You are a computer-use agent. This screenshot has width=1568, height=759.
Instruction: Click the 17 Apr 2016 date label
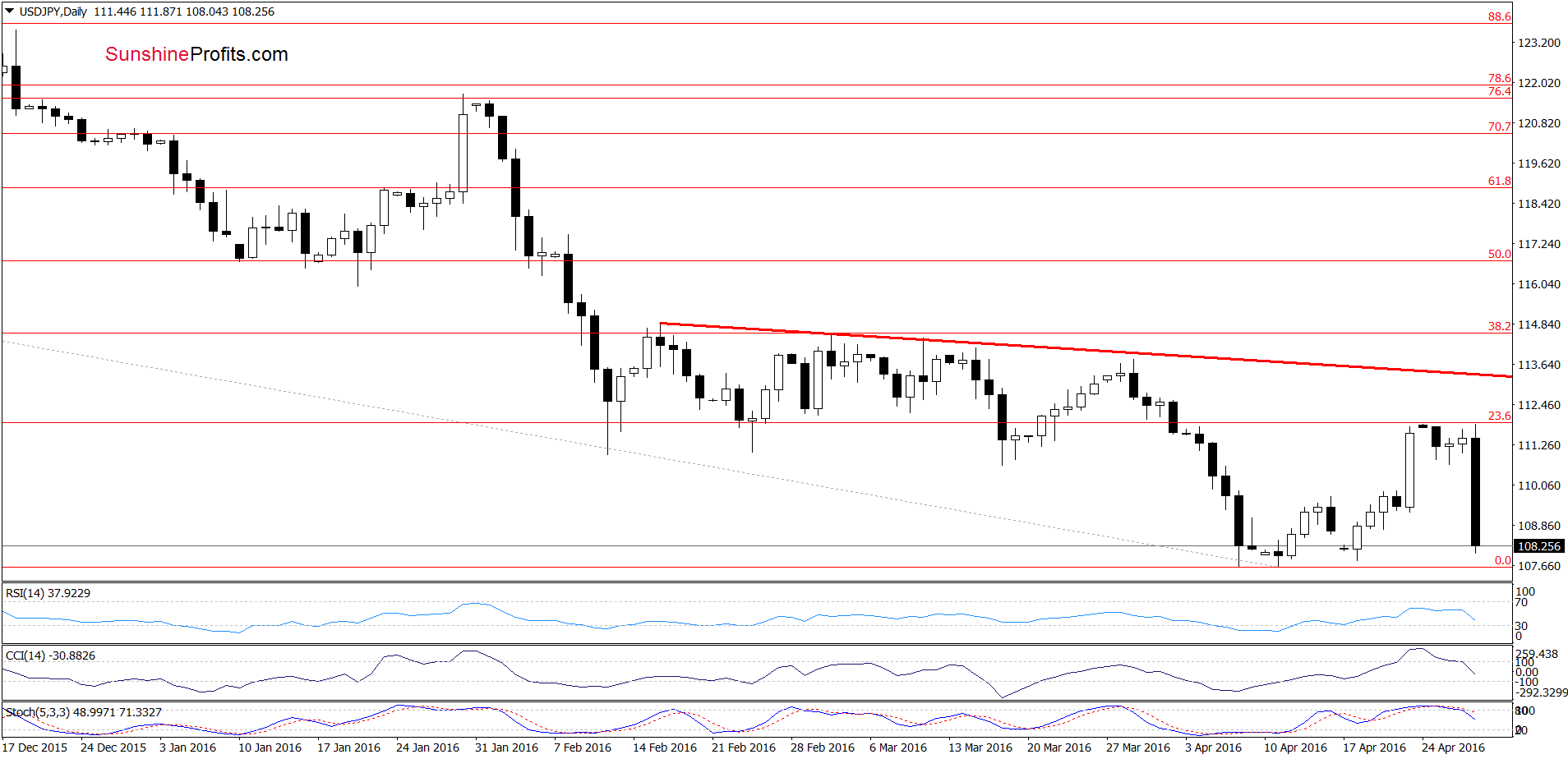click(1374, 747)
